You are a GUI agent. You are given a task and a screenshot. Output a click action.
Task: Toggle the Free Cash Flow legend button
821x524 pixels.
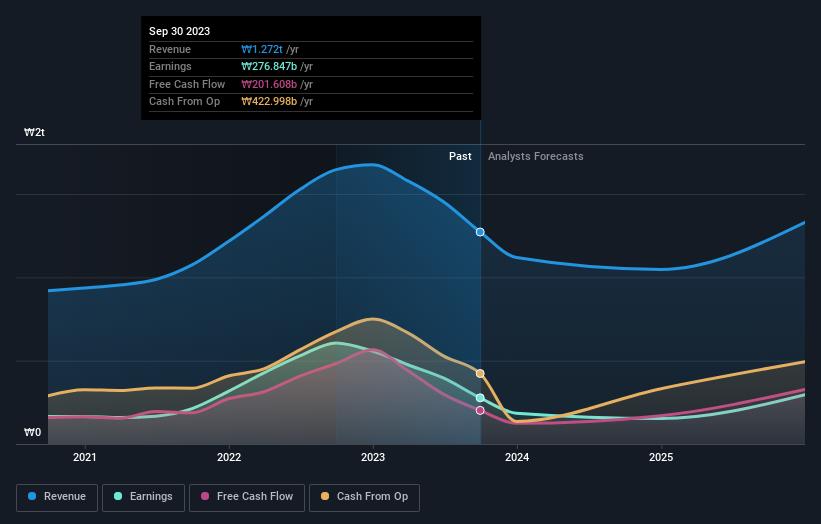pyautogui.click(x=247, y=497)
